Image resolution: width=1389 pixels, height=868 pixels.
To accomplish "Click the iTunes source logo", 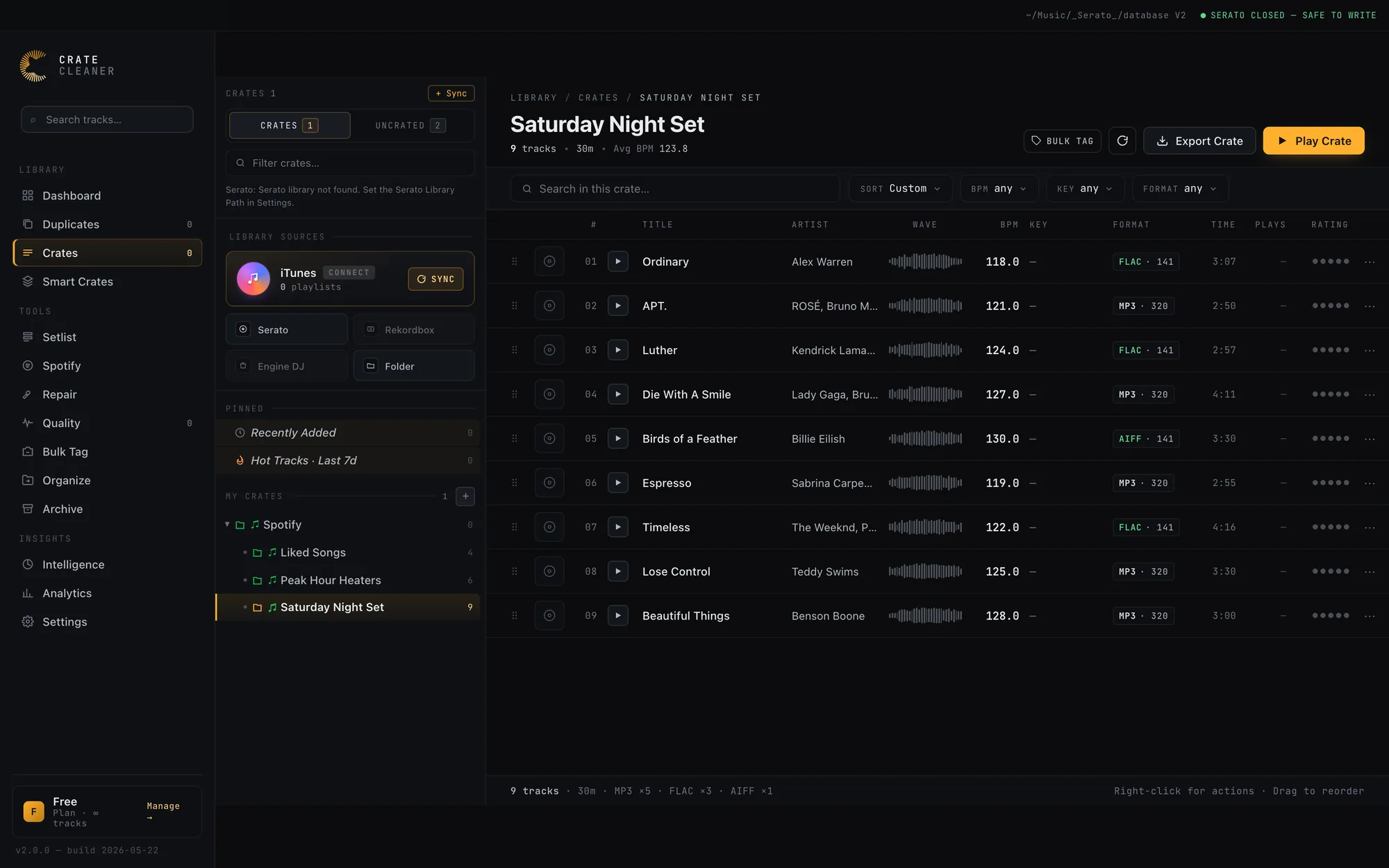I will pyautogui.click(x=253, y=278).
